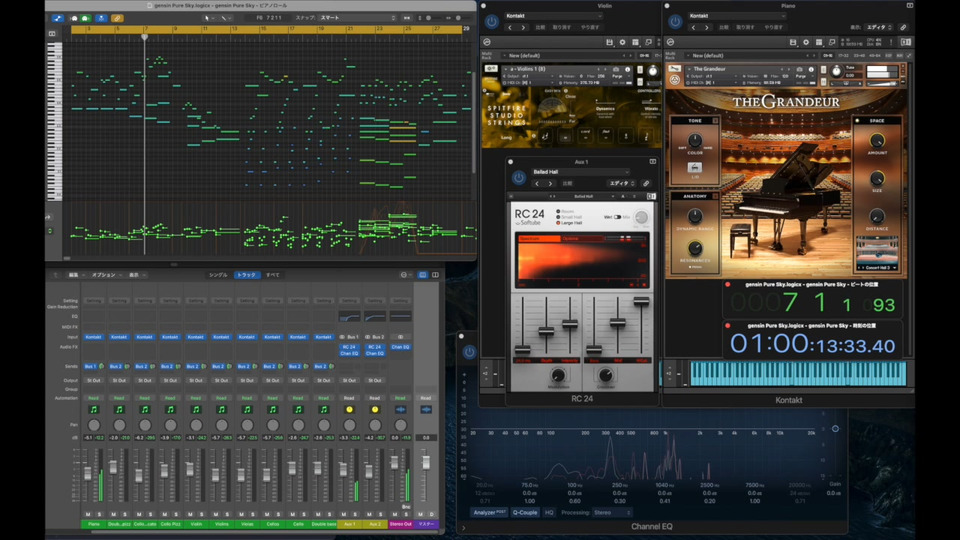Click the Violin channel volume fader
This screenshot has height=540, width=960.
point(190,470)
